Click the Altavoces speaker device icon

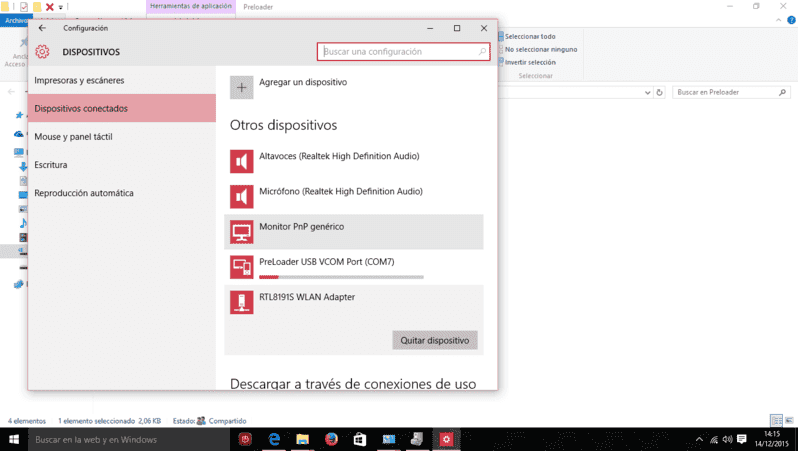click(x=241, y=161)
